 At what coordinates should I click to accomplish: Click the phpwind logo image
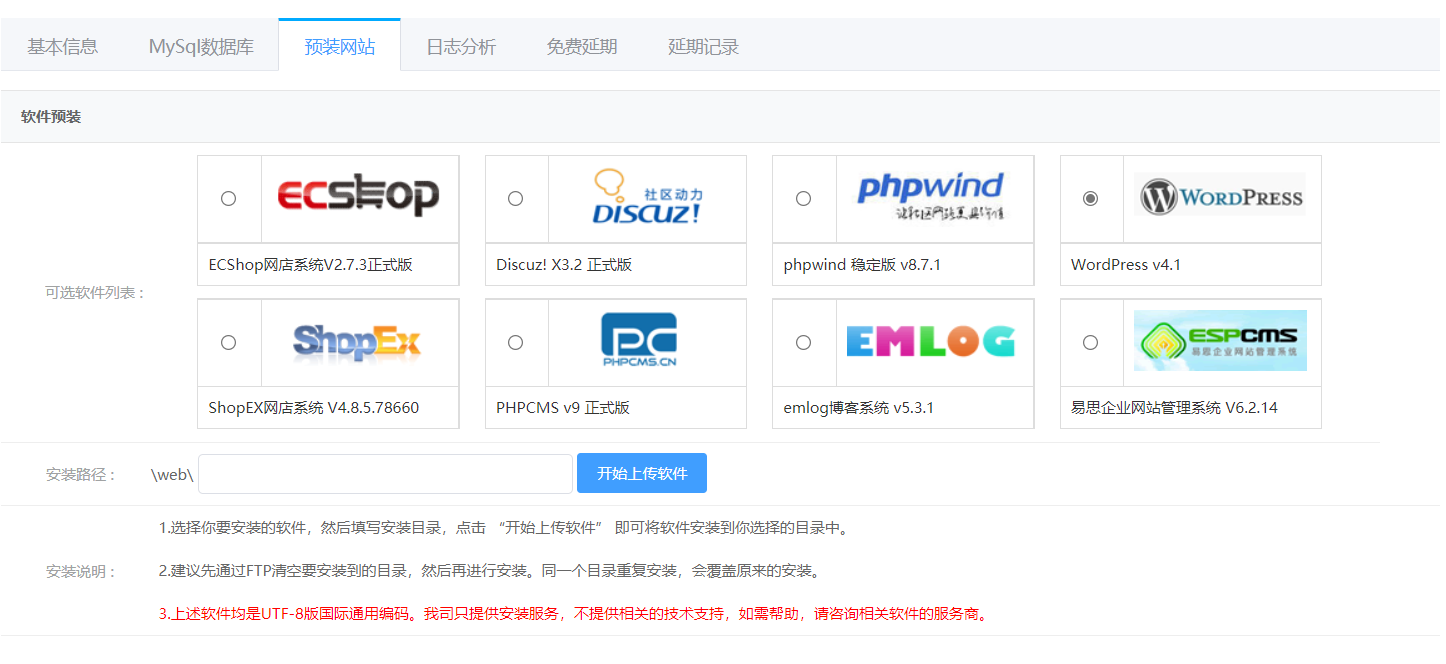(932, 197)
